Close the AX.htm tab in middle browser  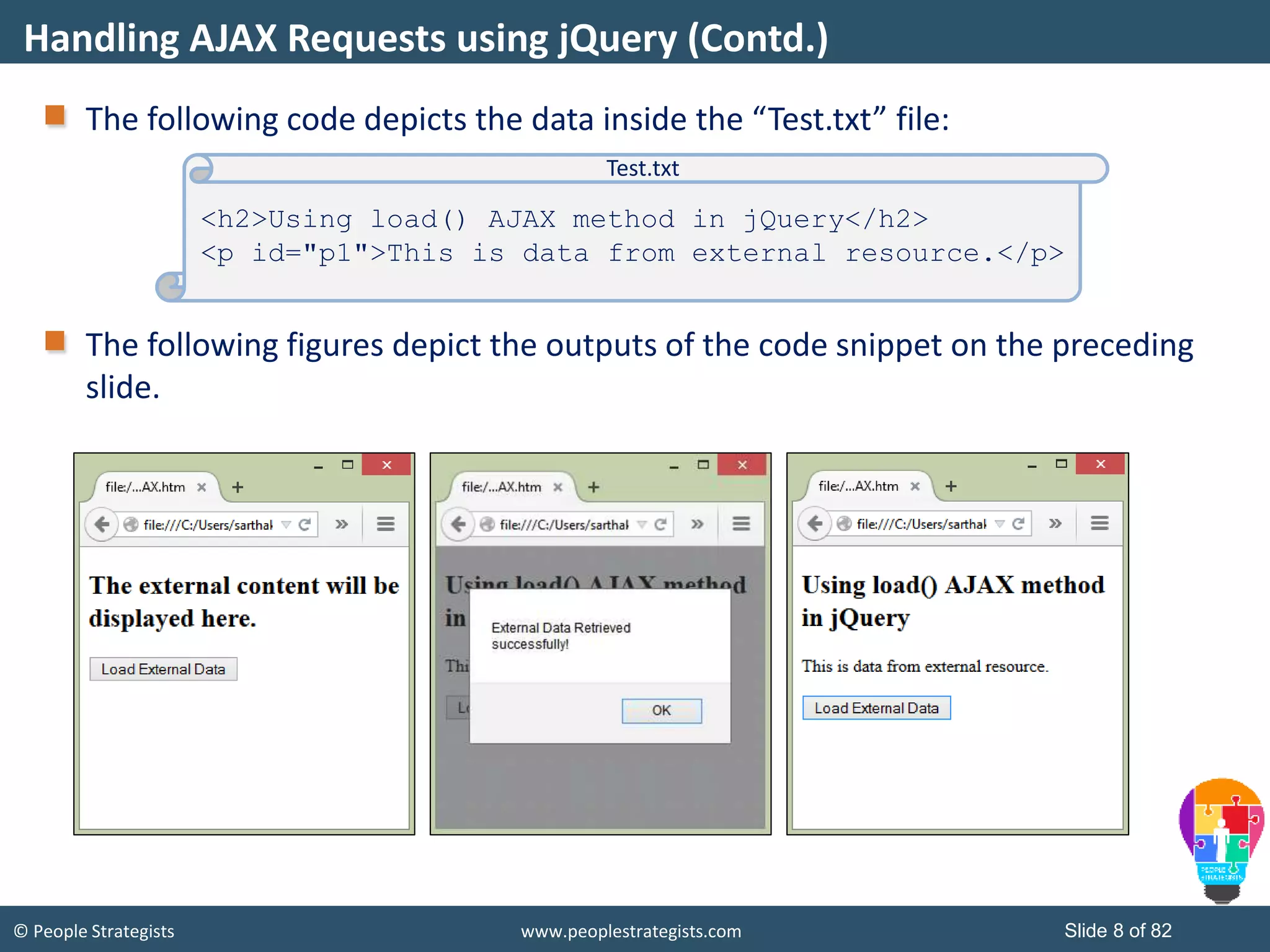point(557,488)
